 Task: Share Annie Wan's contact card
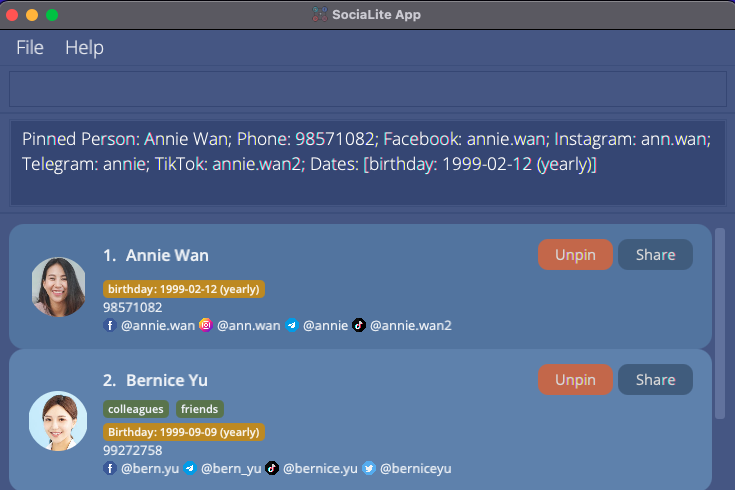tap(655, 255)
